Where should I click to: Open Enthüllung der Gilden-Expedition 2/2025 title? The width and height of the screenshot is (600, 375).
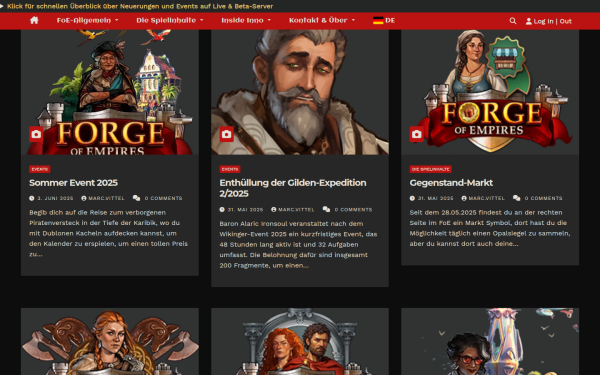(x=293, y=188)
